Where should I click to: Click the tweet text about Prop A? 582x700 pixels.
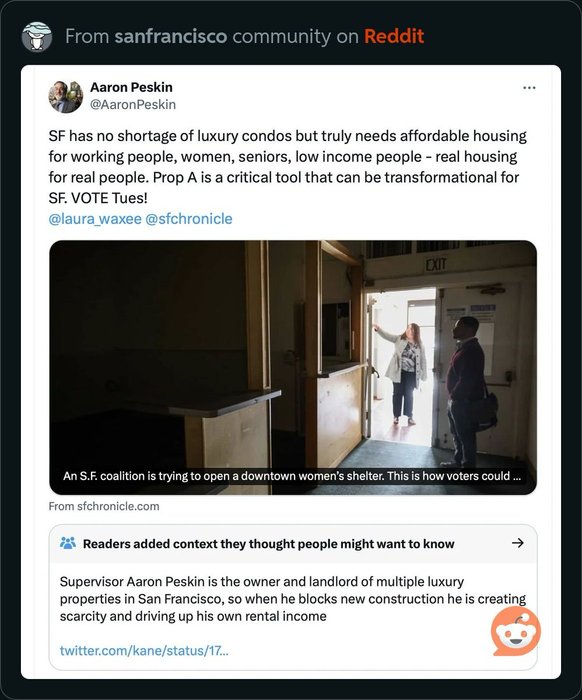pyautogui.click(x=287, y=167)
